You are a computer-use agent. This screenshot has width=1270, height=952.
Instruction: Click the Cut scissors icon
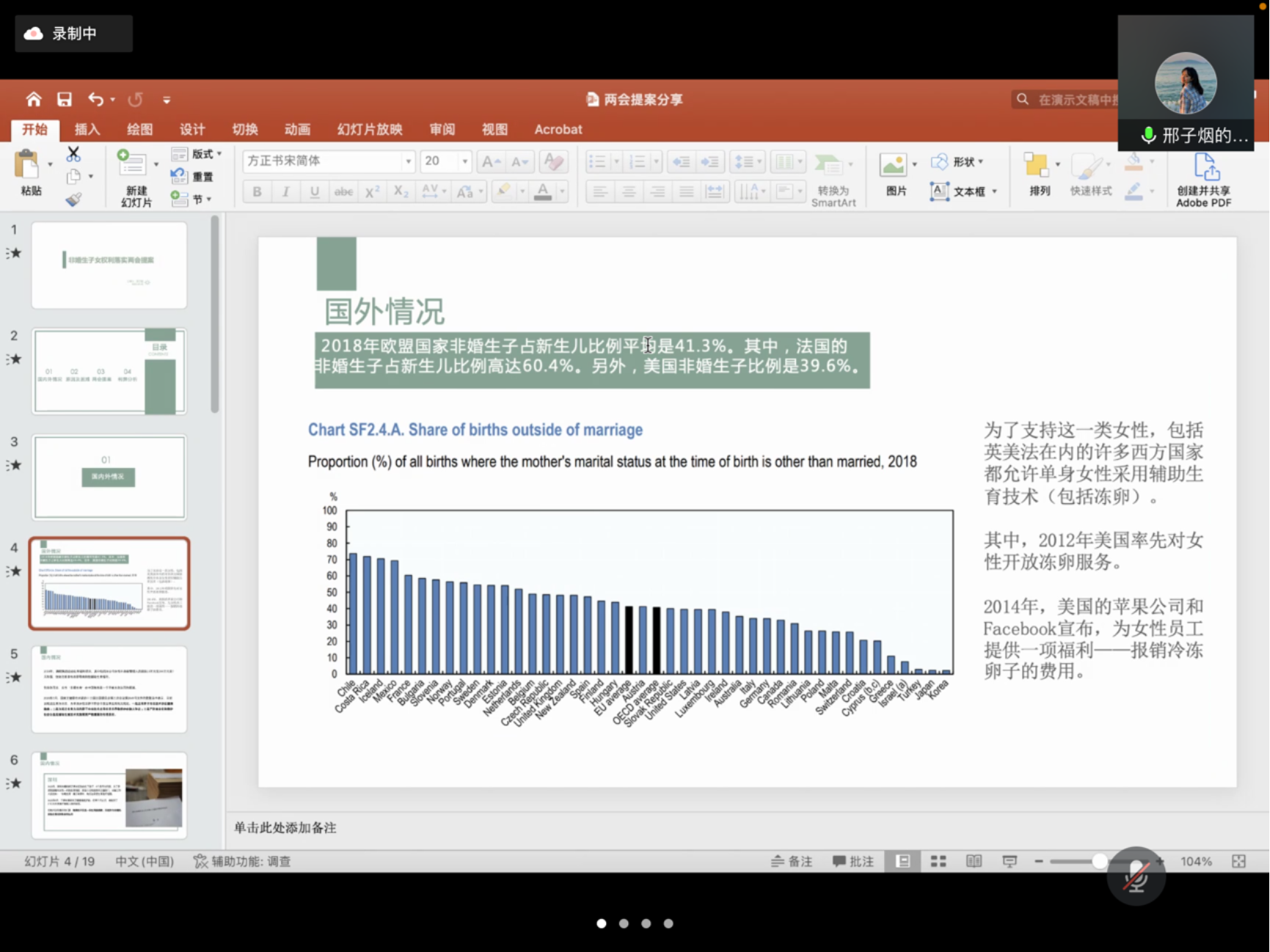click(73, 154)
